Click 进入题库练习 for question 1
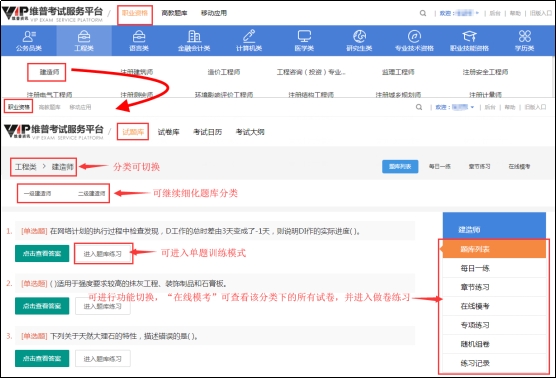Image resolution: width=556 pixels, height=378 pixels. click(x=103, y=254)
